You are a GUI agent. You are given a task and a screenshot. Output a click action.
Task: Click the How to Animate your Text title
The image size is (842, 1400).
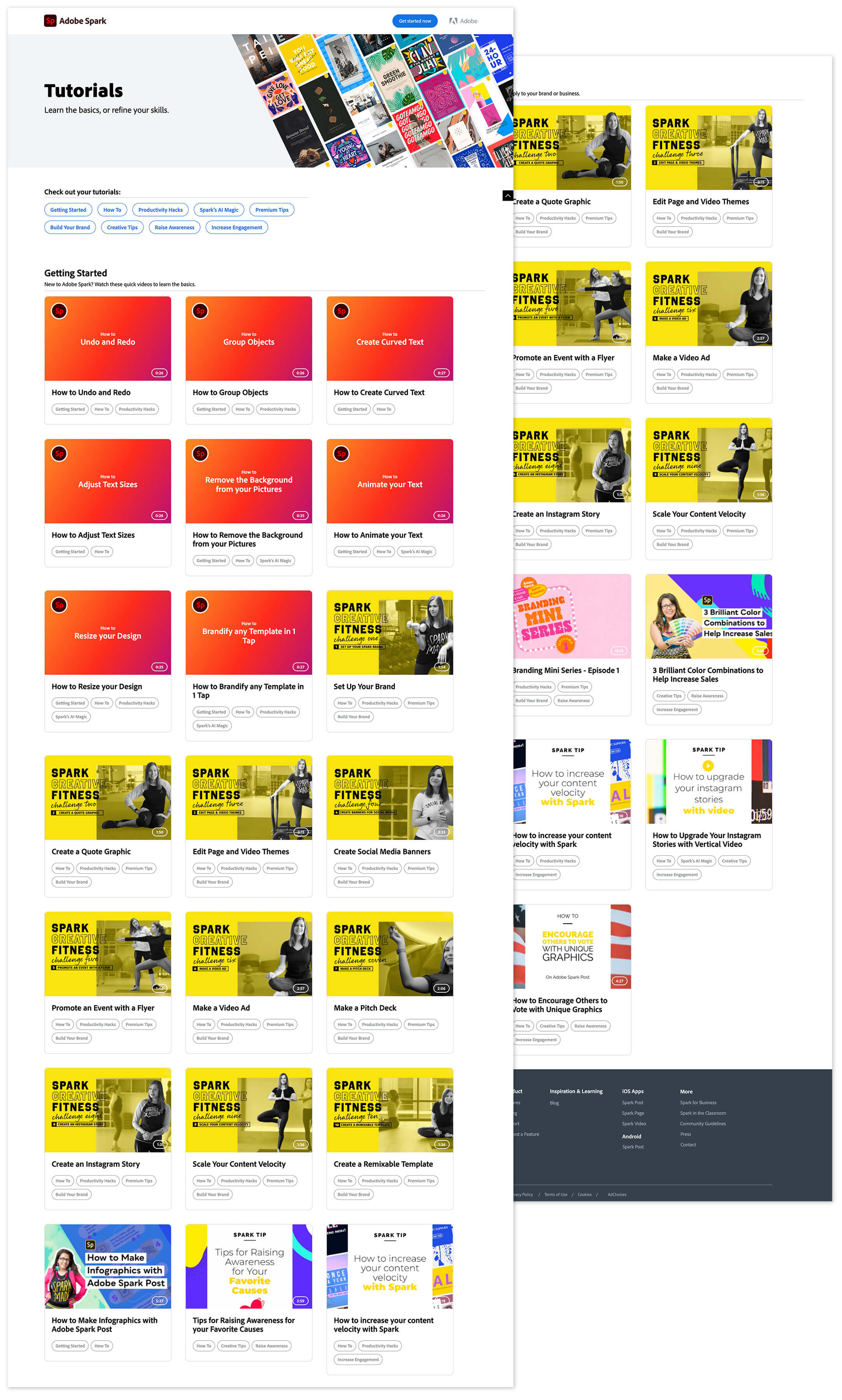click(x=378, y=535)
